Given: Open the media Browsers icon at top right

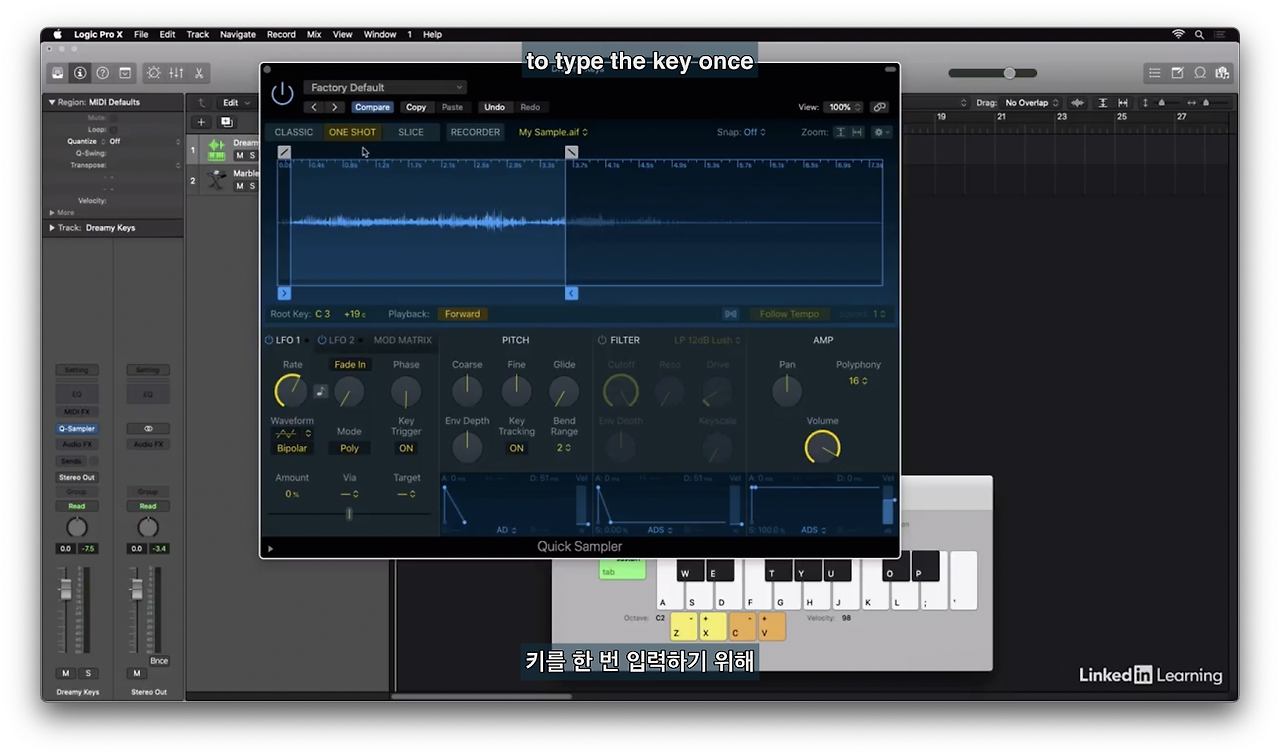Looking at the screenshot, I should pyautogui.click(x=1222, y=73).
